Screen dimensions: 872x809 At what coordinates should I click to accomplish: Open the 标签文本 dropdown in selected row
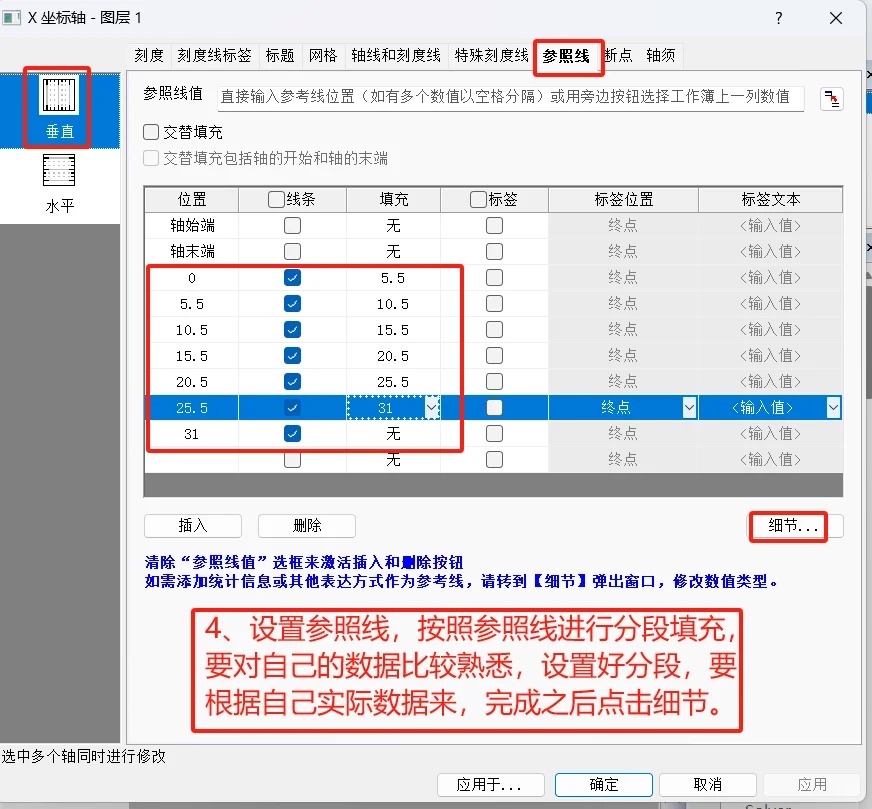pyautogui.click(x=832, y=408)
